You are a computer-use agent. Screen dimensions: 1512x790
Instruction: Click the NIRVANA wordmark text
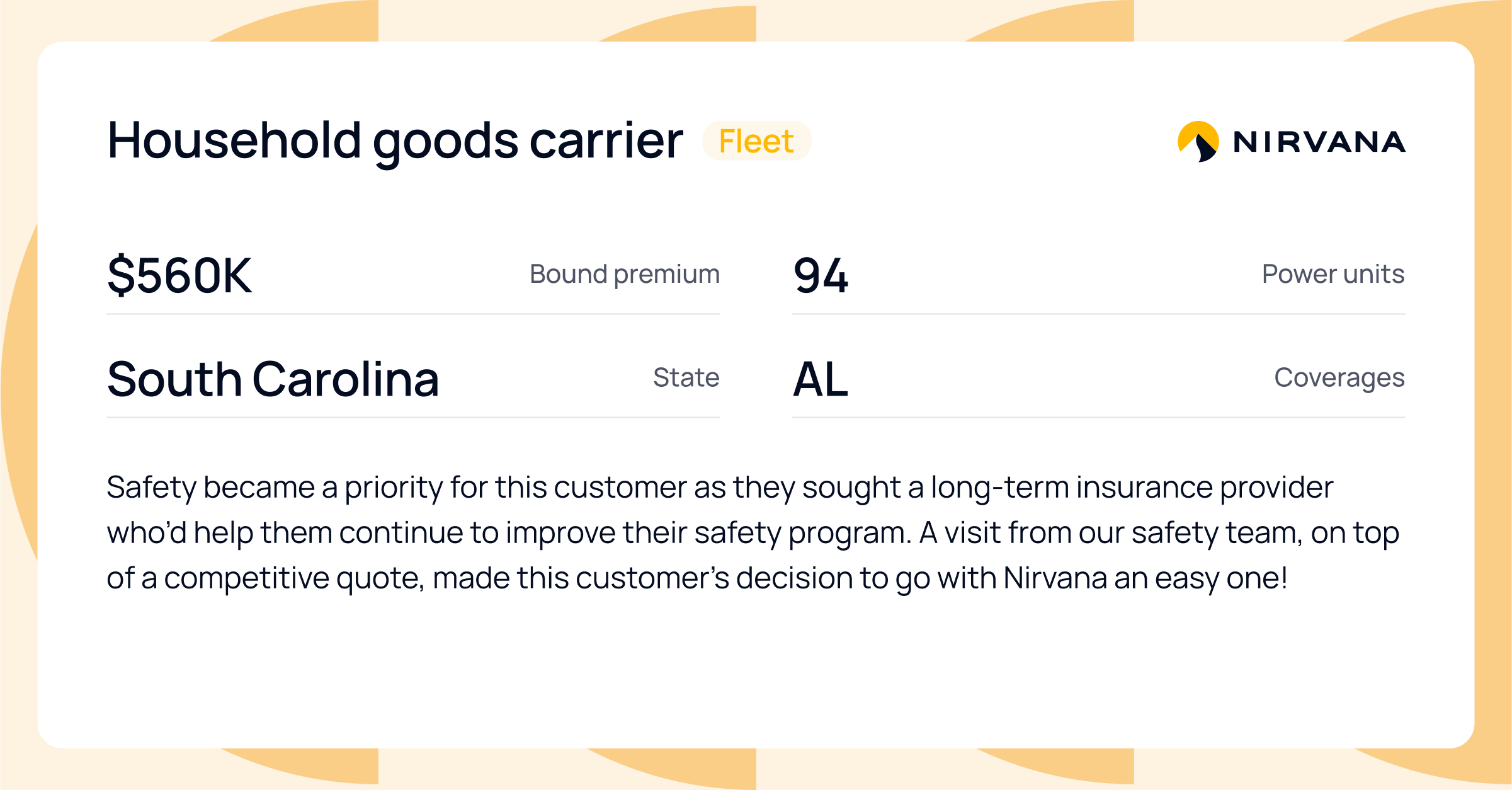pos(1319,142)
